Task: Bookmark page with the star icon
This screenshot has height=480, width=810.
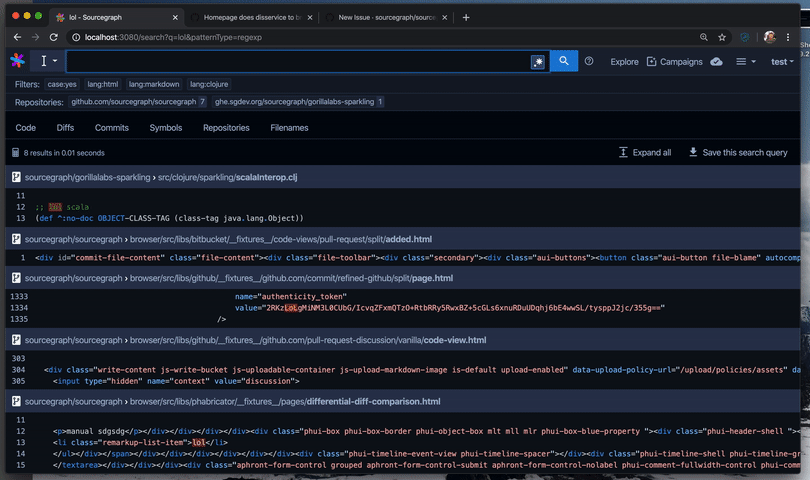Action: (x=722, y=37)
